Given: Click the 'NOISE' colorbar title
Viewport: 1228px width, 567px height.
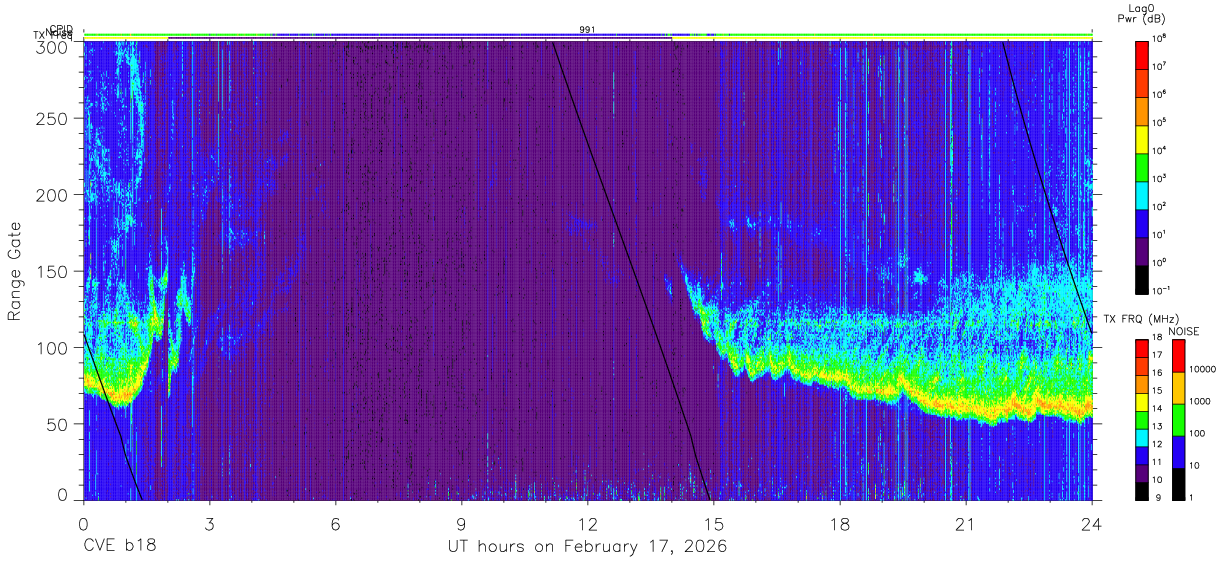Looking at the screenshot, I should 1185,330.
